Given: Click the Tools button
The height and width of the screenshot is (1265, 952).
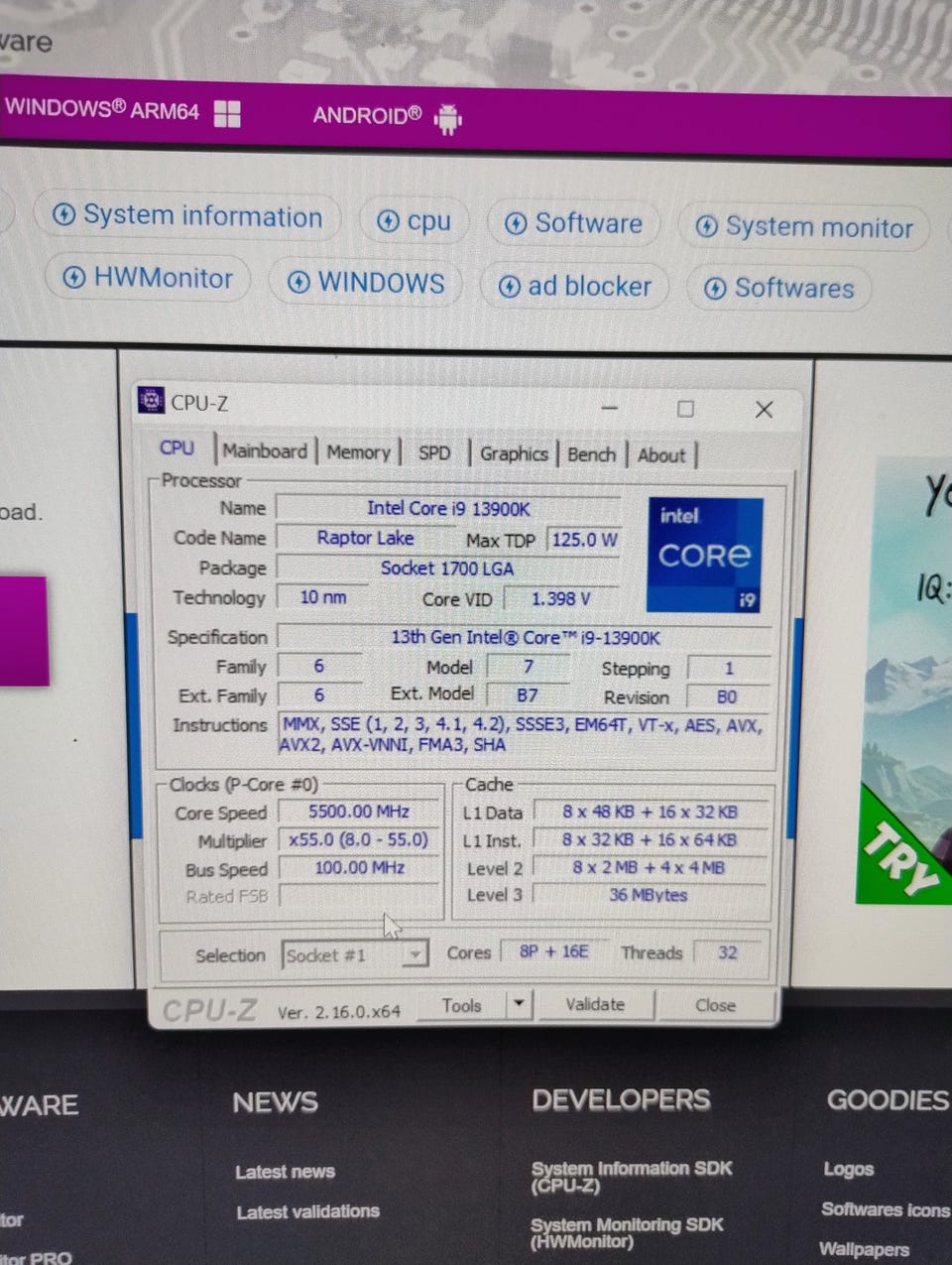Looking at the screenshot, I should click(x=462, y=1005).
